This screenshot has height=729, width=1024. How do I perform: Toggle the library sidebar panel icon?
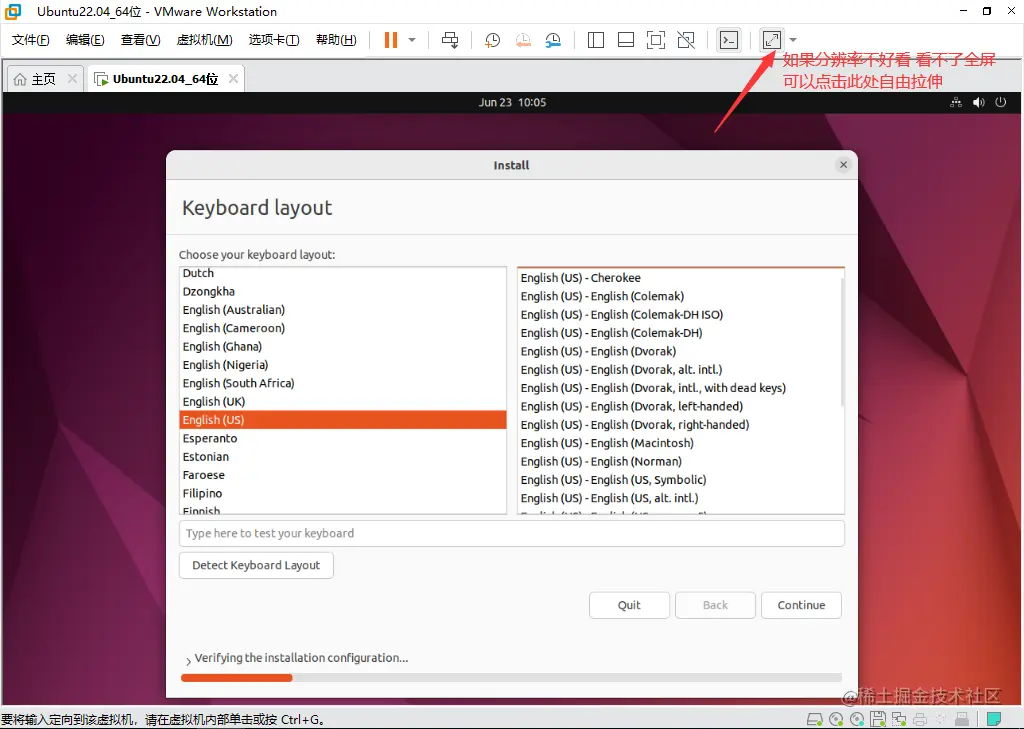[596, 40]
